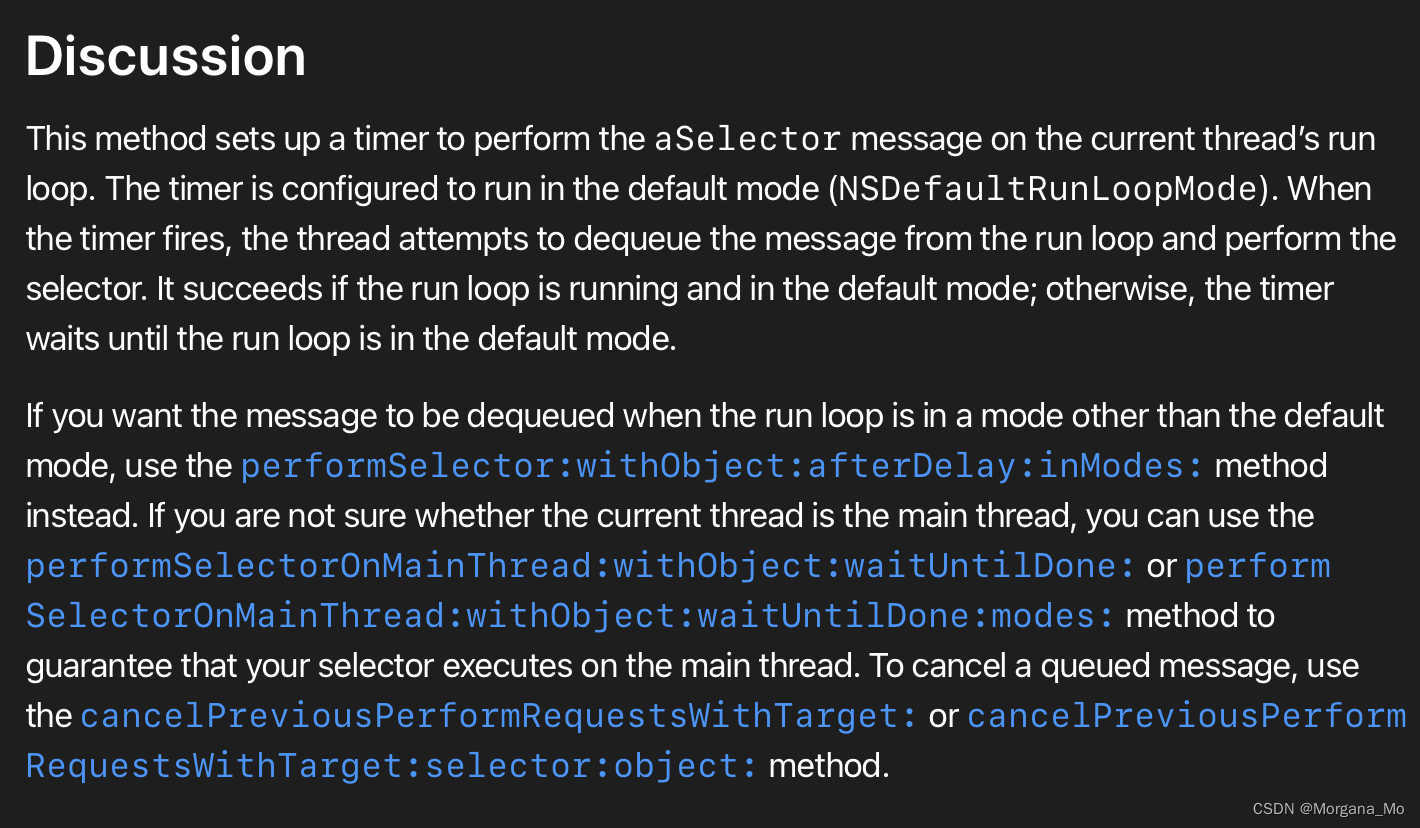Click the NSDefaultRunLoopMode code term
This screenshot has width=1420, height=828.
pos(1047,189)
